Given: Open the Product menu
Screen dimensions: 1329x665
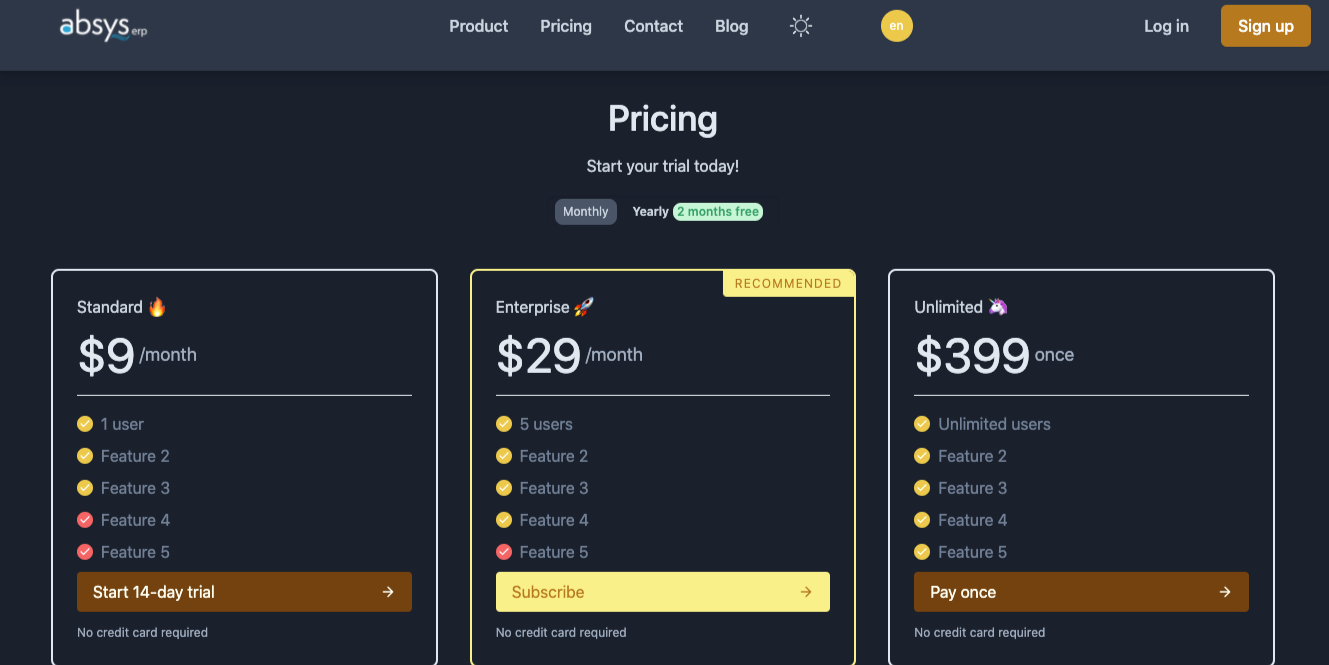Looking at the screenshot, I should coord(478,26).
